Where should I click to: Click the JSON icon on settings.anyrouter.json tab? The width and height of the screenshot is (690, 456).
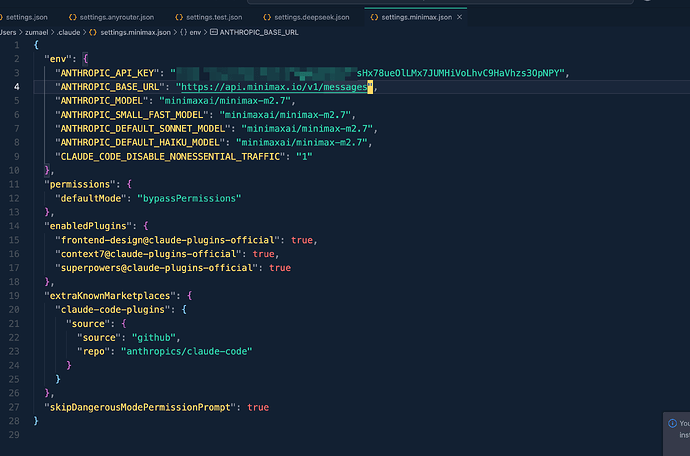[73, 17]
